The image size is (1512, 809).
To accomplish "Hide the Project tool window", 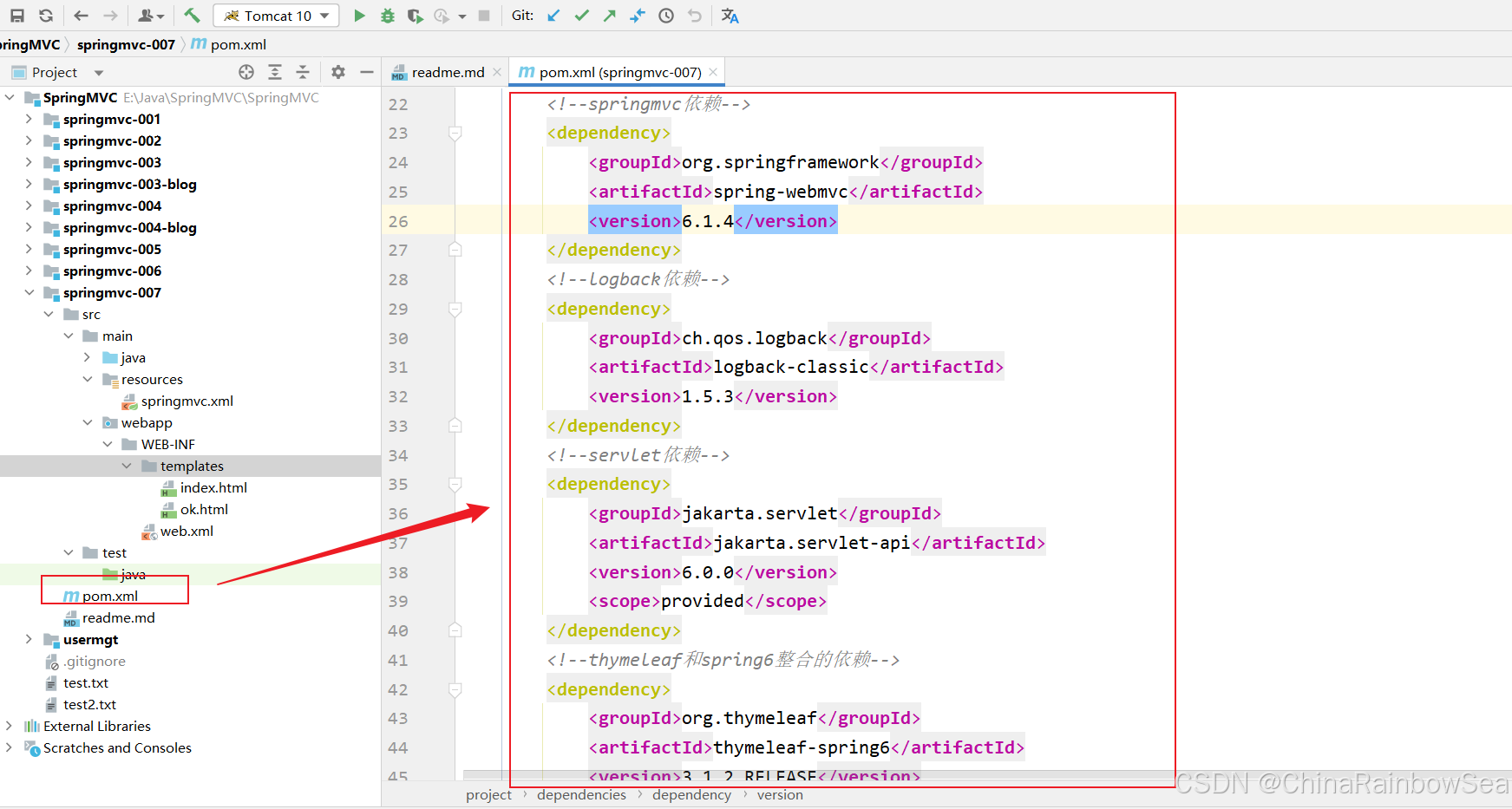I will (367, 72).
